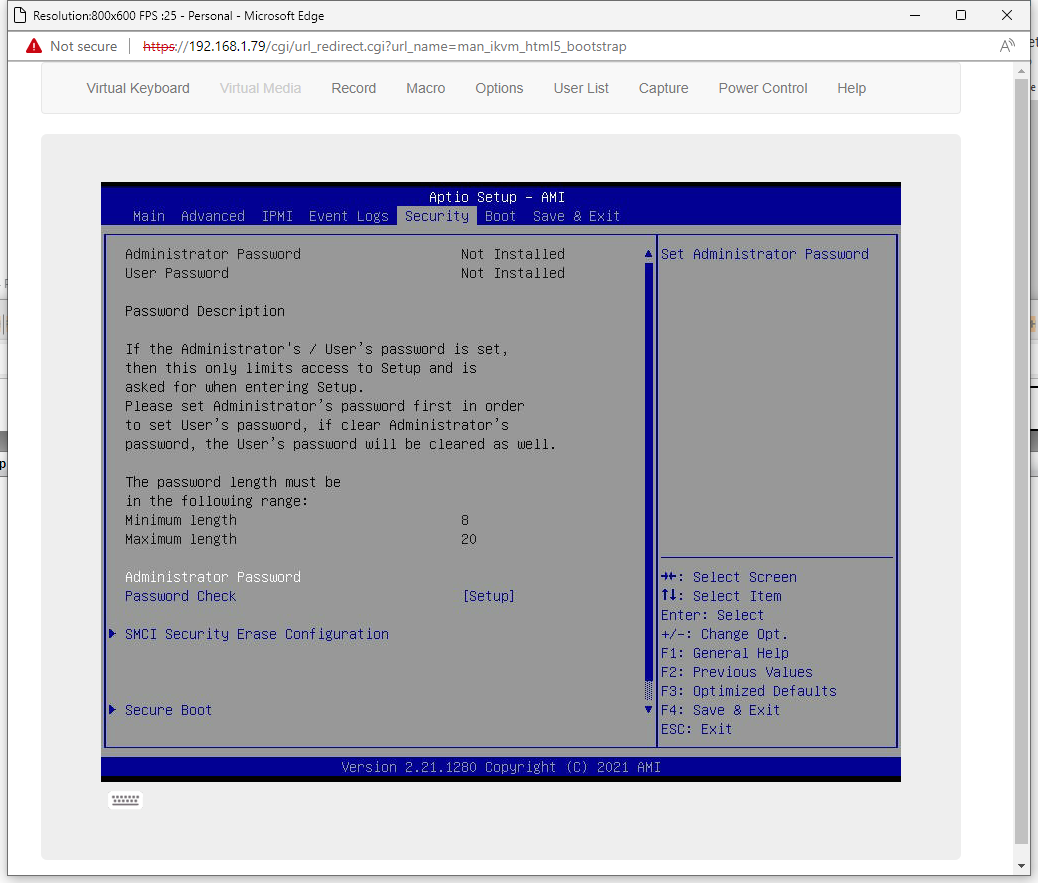This screenshot has width=1038, height=883.
Task: Click the browser scrollbar down arrow
Action: tap(1021, 866)
